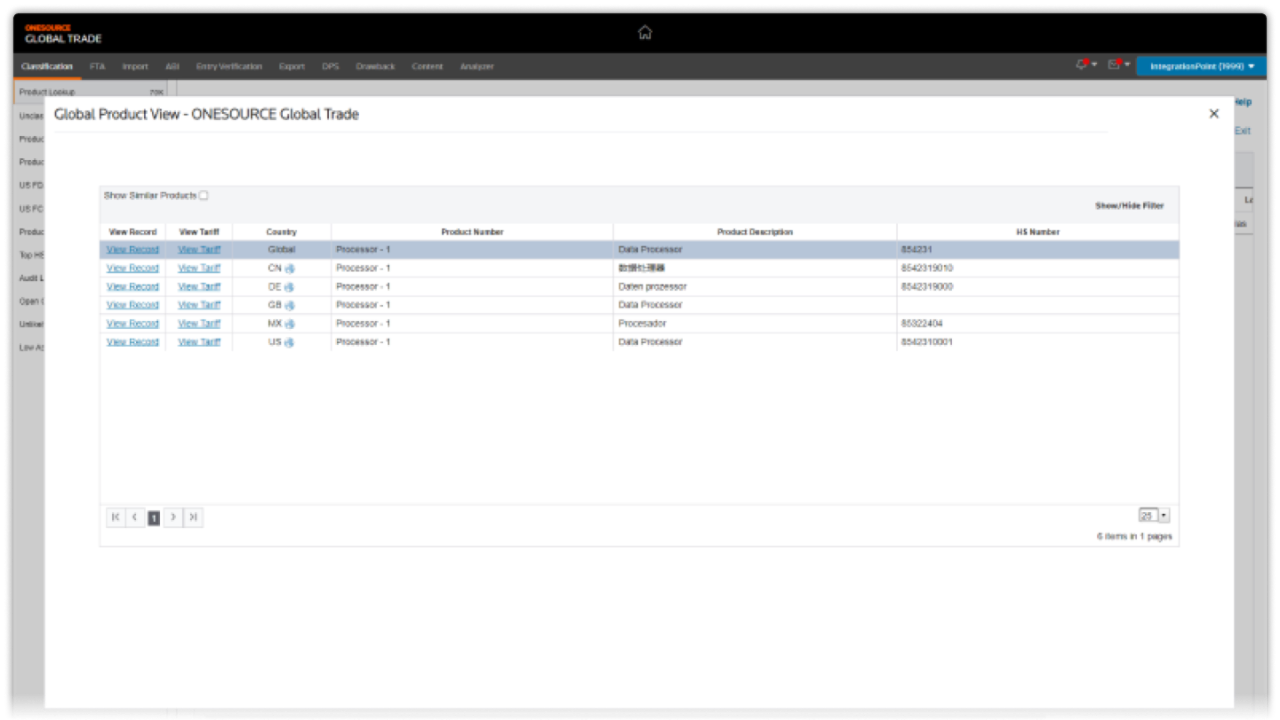Screen dimensions: 1280x720
Task: Enable Show Similar Products checkbox
Action: (x=204, y=196)
